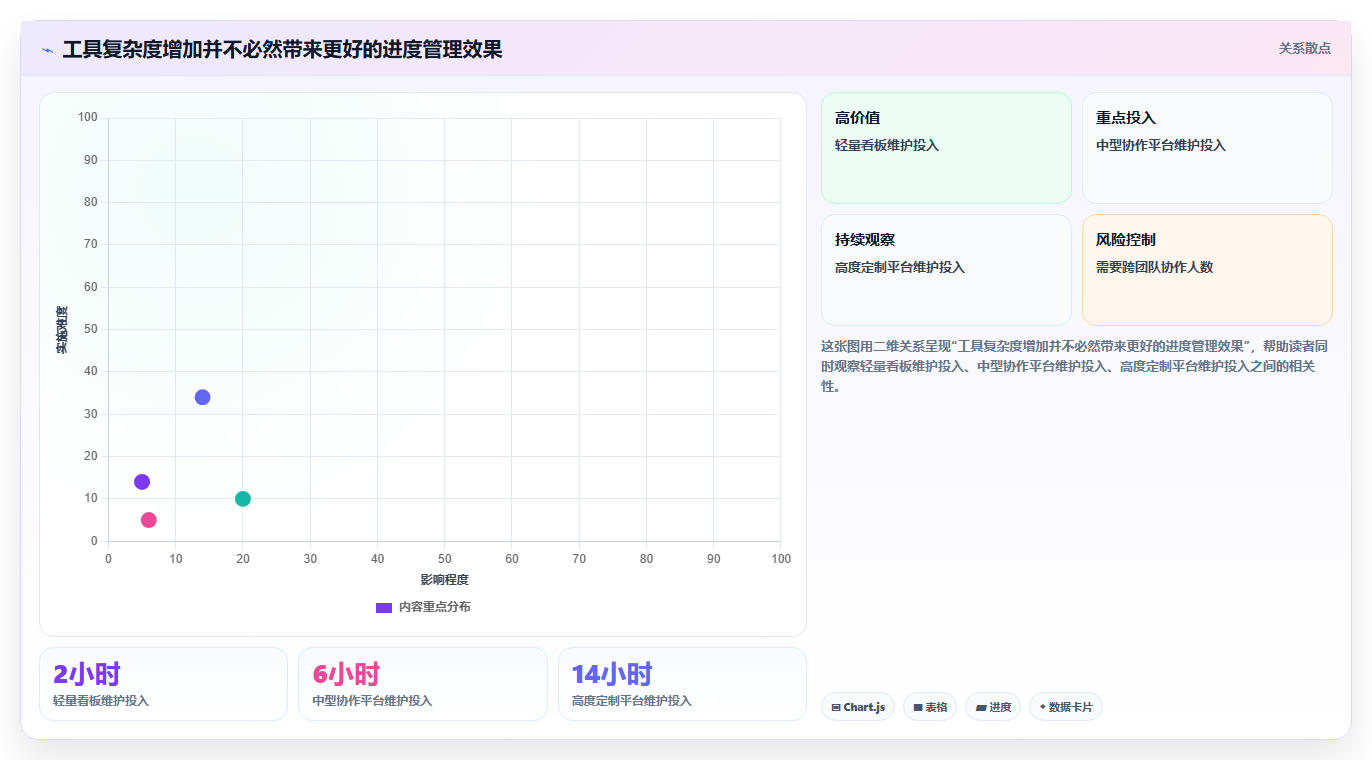
Task: Toggle the 内容重点分布 legend swatch
Action: (x=384, y=607)
